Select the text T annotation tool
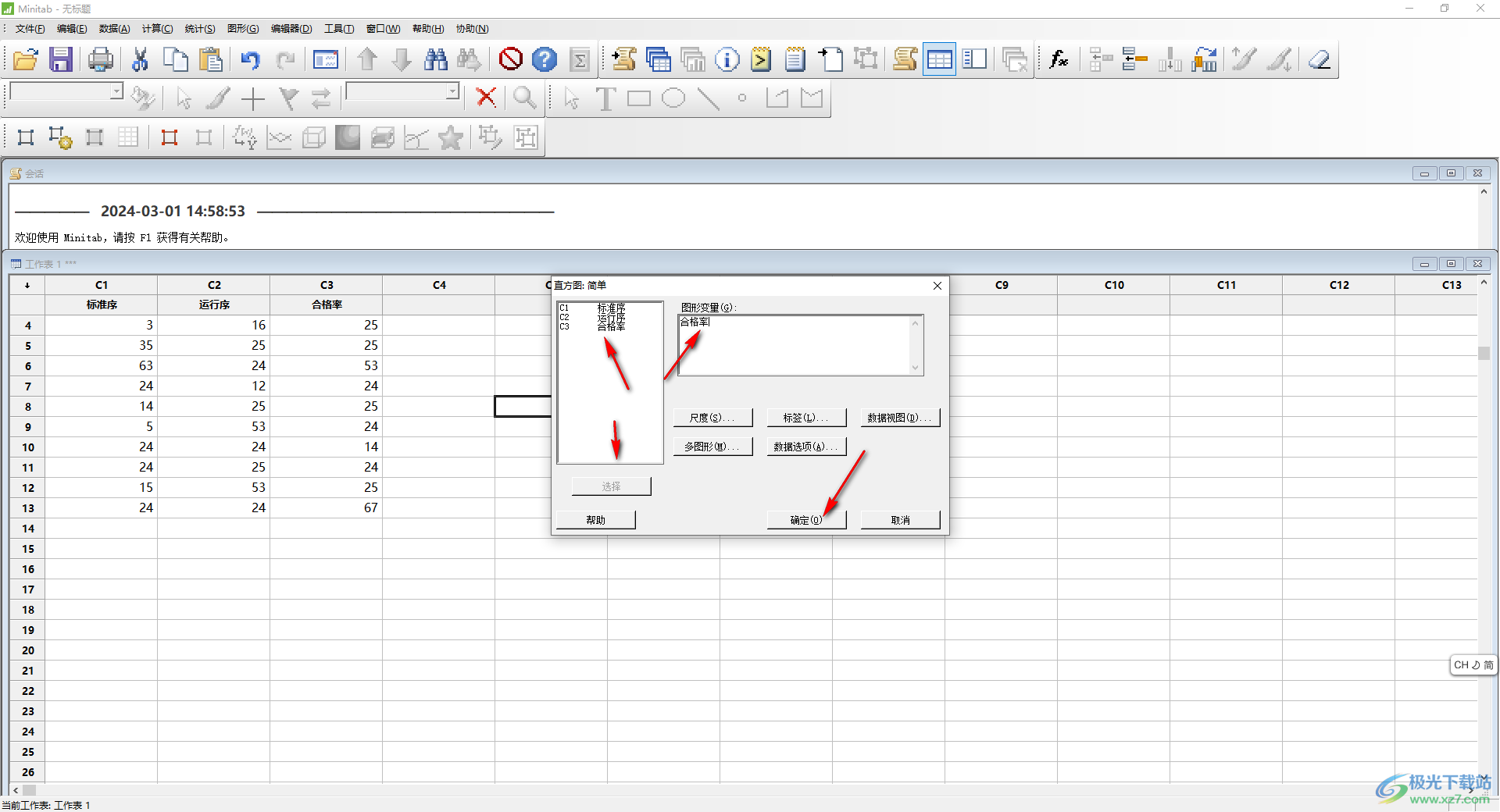The image size is (1500, 812). (x=605, y=98)
